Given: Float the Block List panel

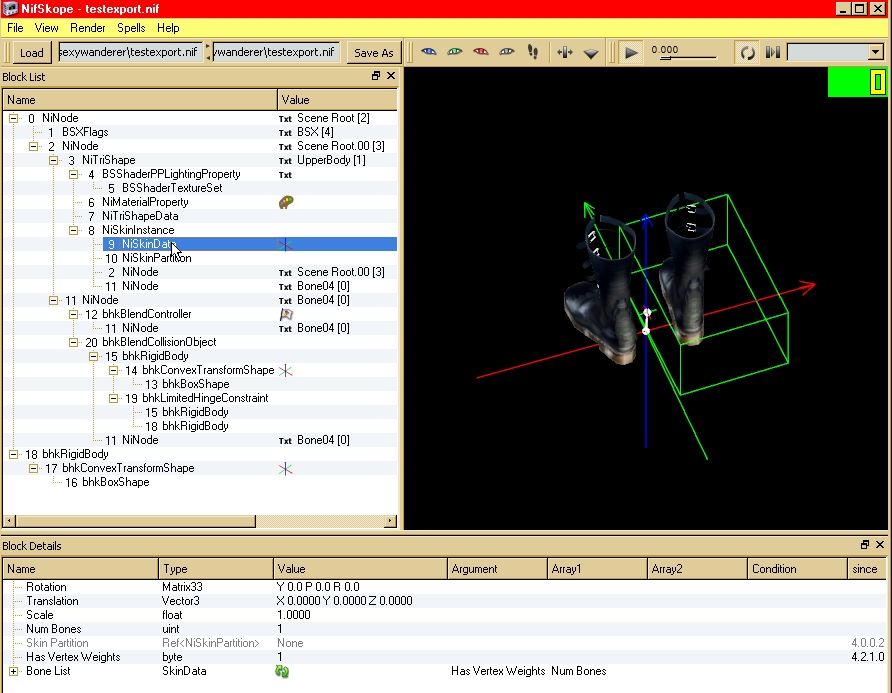Looking at the screenshot, I should [x=375, y=76].
